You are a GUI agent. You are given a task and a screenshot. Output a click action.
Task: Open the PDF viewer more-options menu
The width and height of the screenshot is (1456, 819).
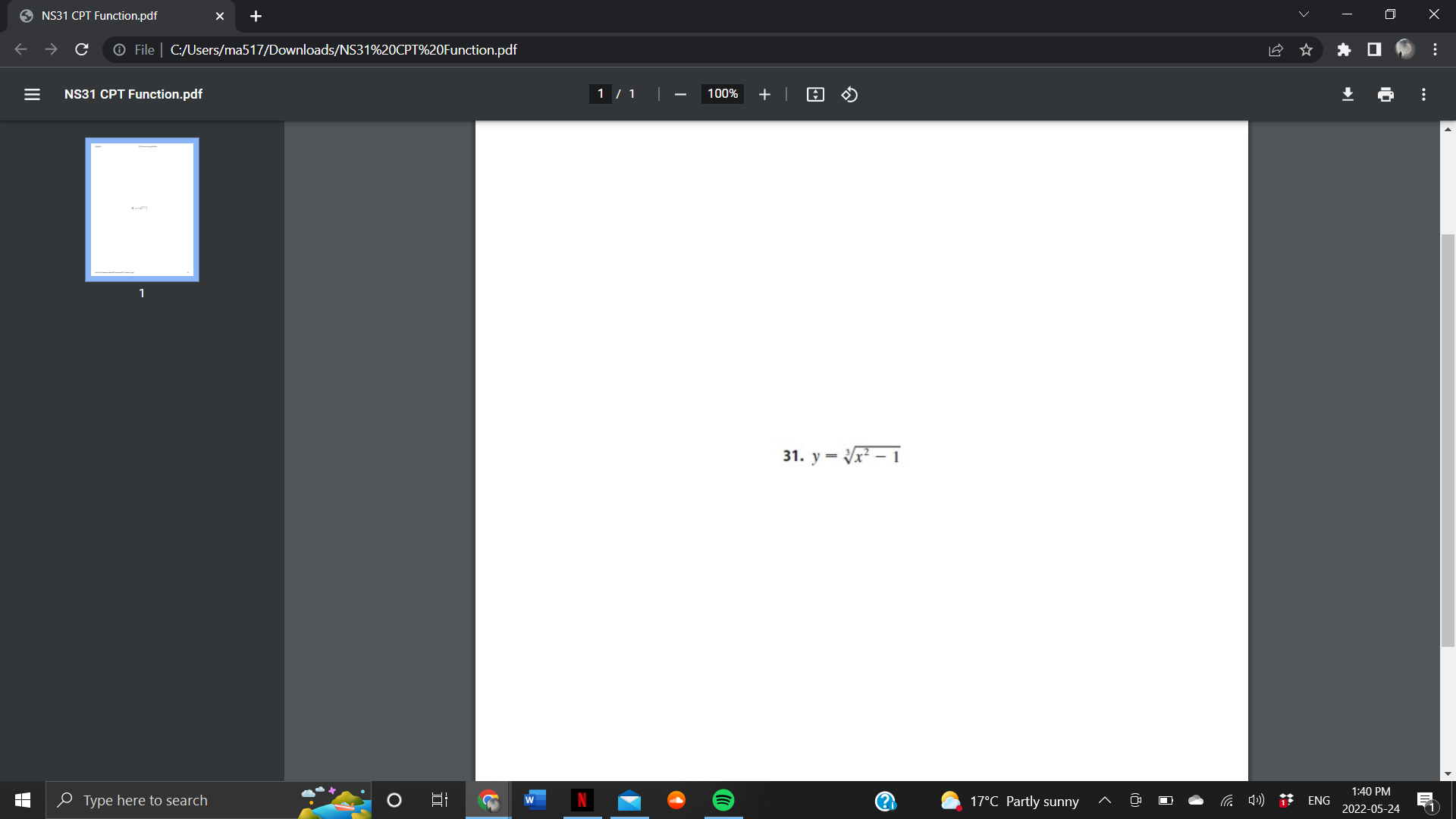[1423, 94]
